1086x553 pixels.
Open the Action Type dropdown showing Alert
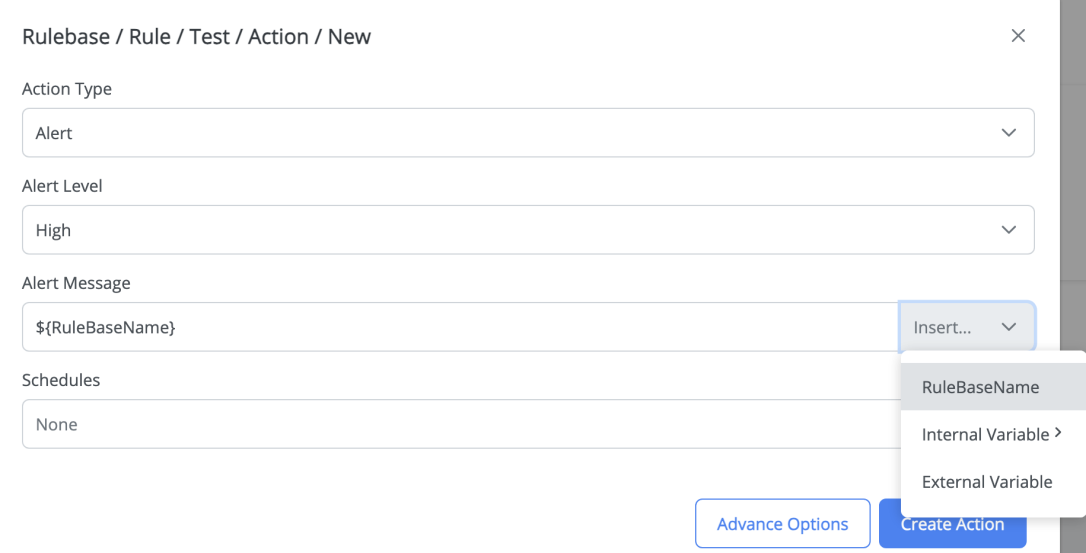500,133
